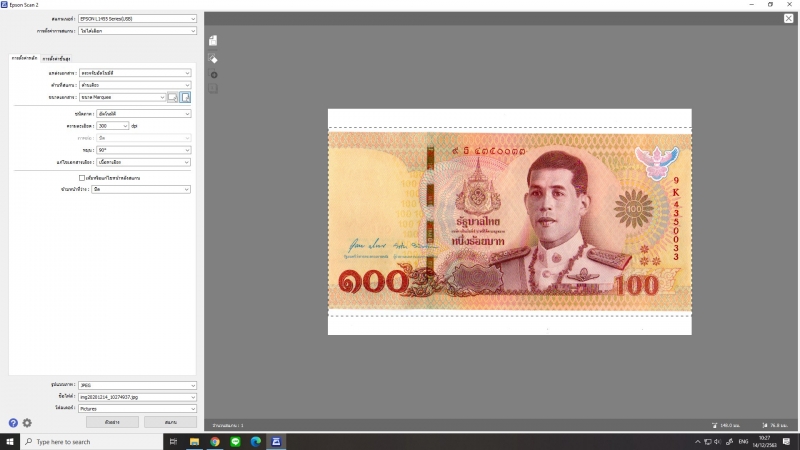Open the folder dropdown showing Pictures
The height and width of the screenshot is (450, 800).
137,409
